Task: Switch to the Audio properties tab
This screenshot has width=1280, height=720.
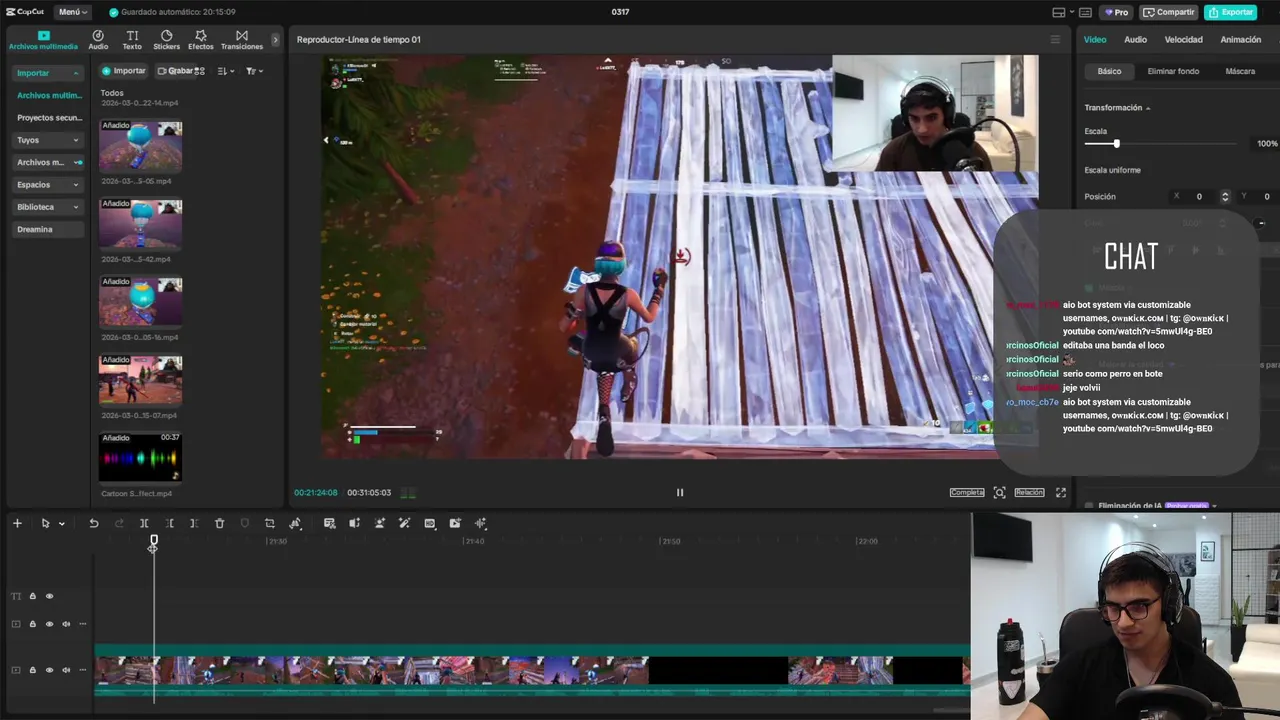Action: tap(1135, 40)
